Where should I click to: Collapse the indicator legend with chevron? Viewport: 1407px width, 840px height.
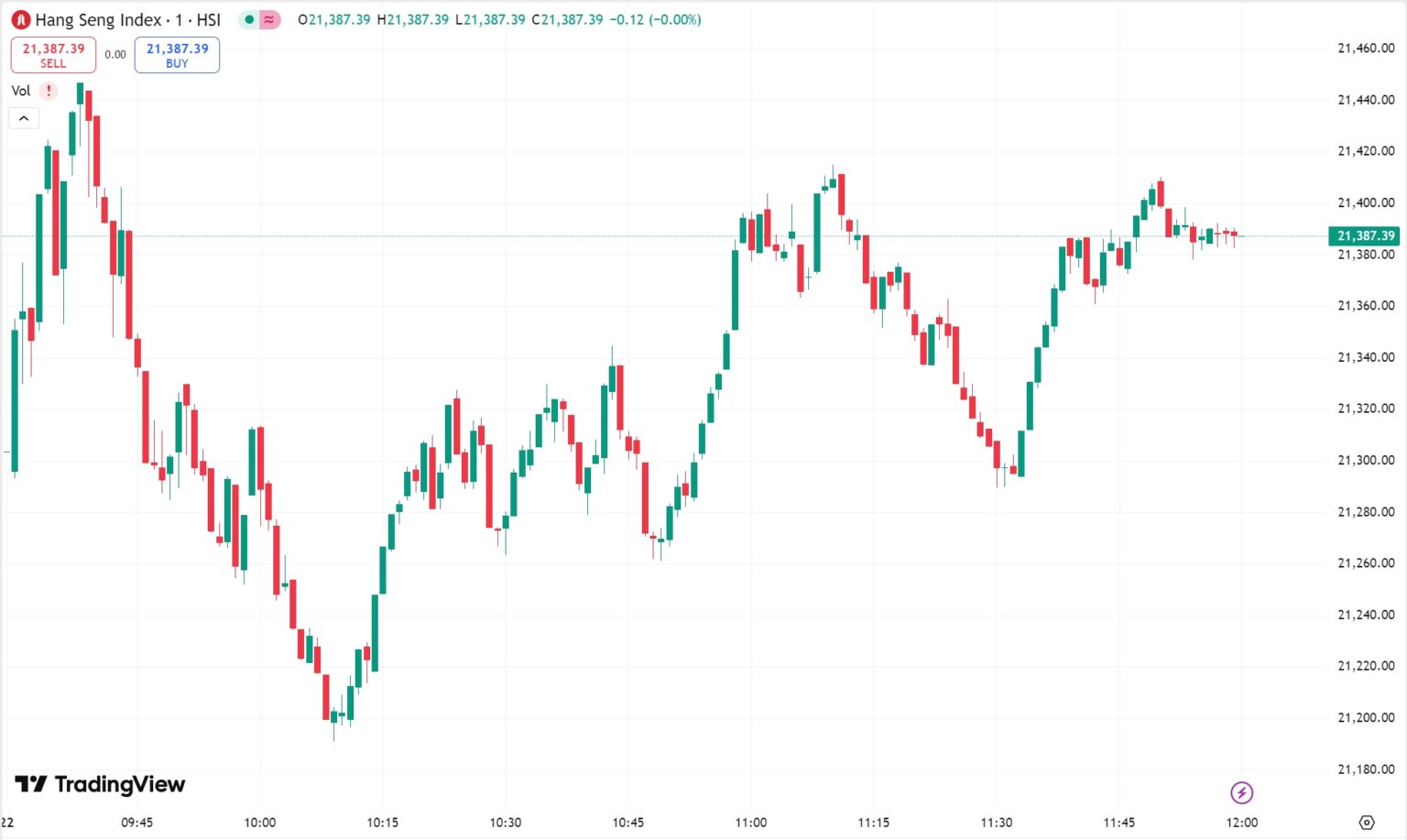pyautogui.click(x=24, y=118)
